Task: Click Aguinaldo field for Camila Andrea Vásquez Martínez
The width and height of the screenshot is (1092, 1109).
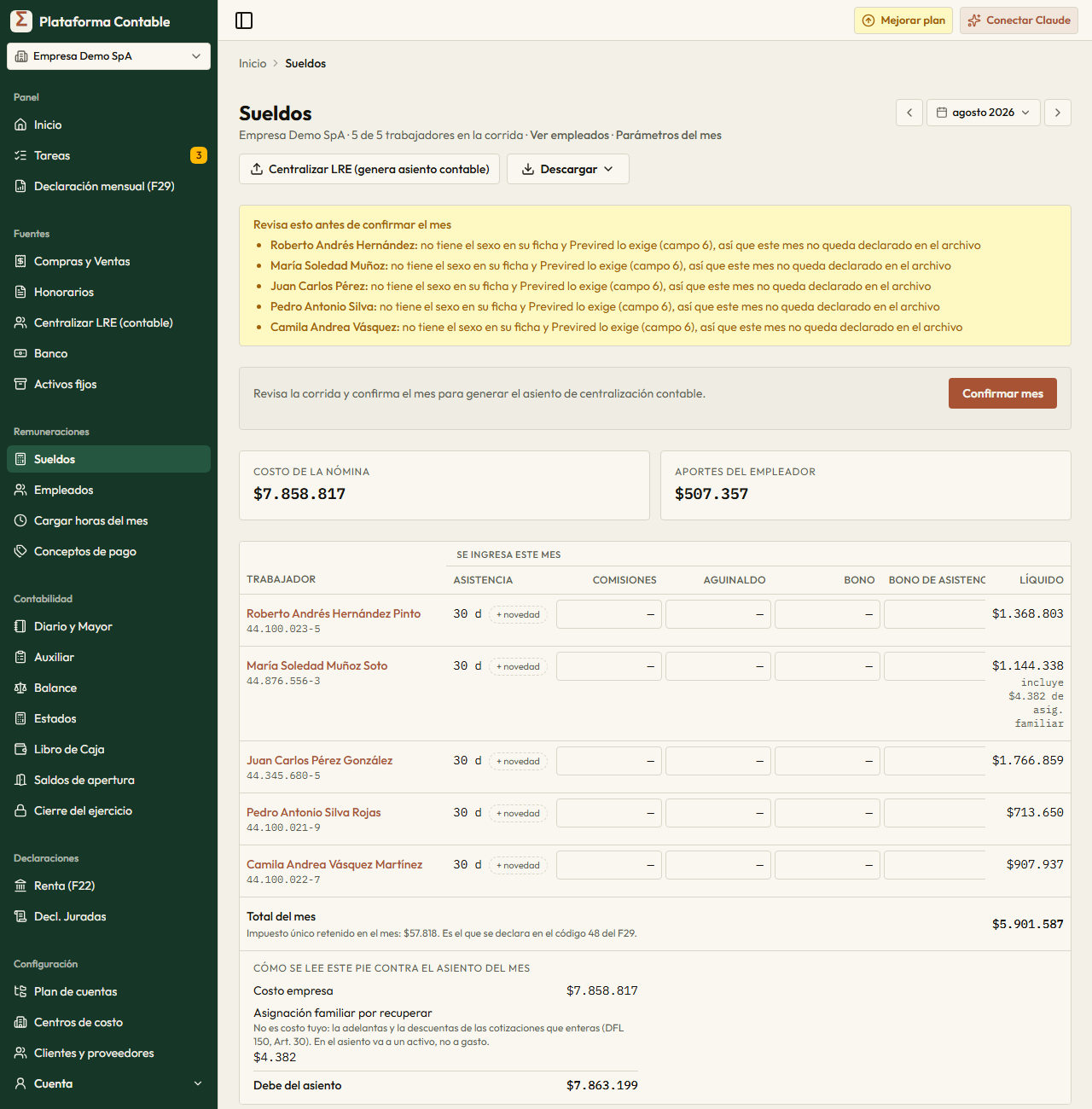Action: point(718,865)
